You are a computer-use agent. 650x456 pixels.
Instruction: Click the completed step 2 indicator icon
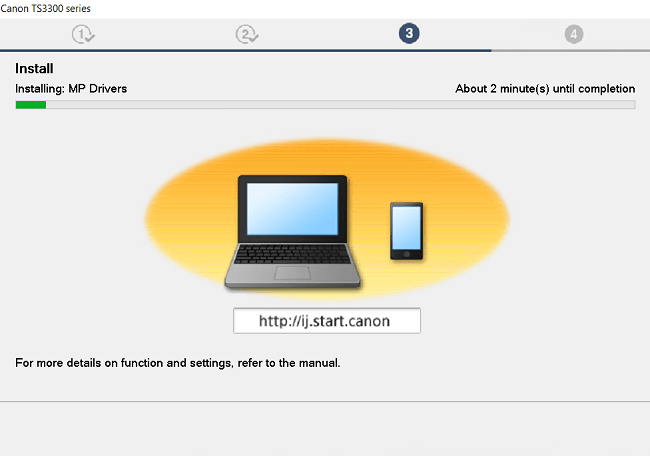coord(247,34)
